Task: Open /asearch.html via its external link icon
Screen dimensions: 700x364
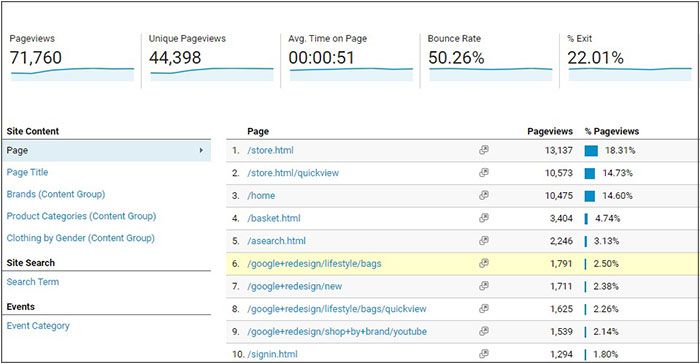Action: click(483, 241)
